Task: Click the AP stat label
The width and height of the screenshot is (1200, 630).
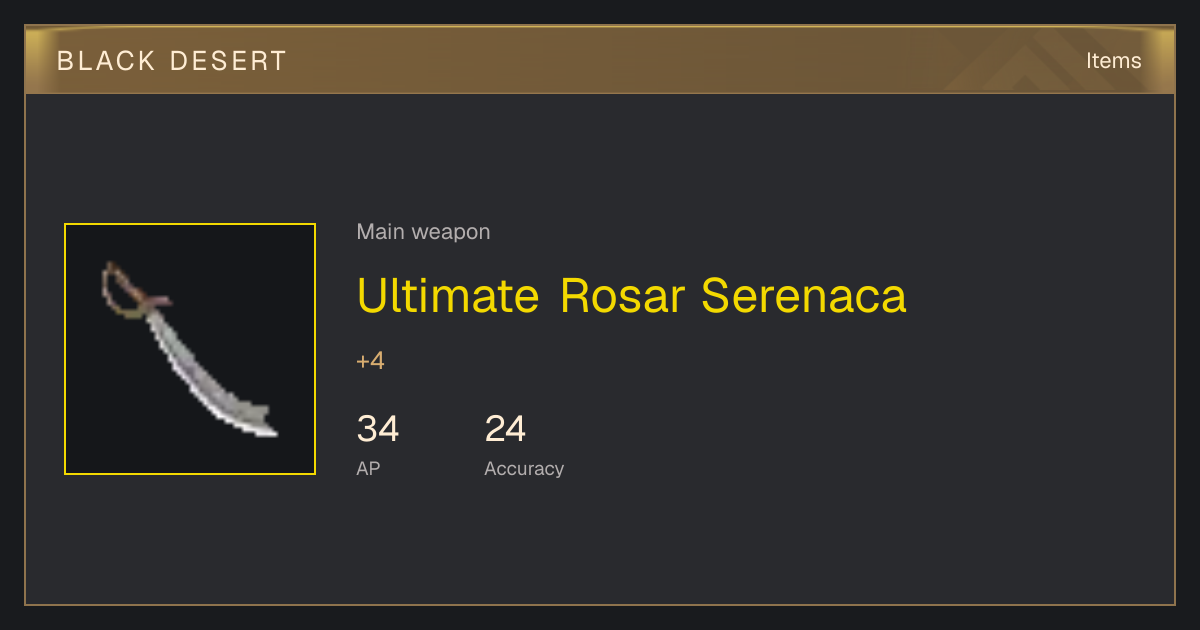Action: coord(368,468)
